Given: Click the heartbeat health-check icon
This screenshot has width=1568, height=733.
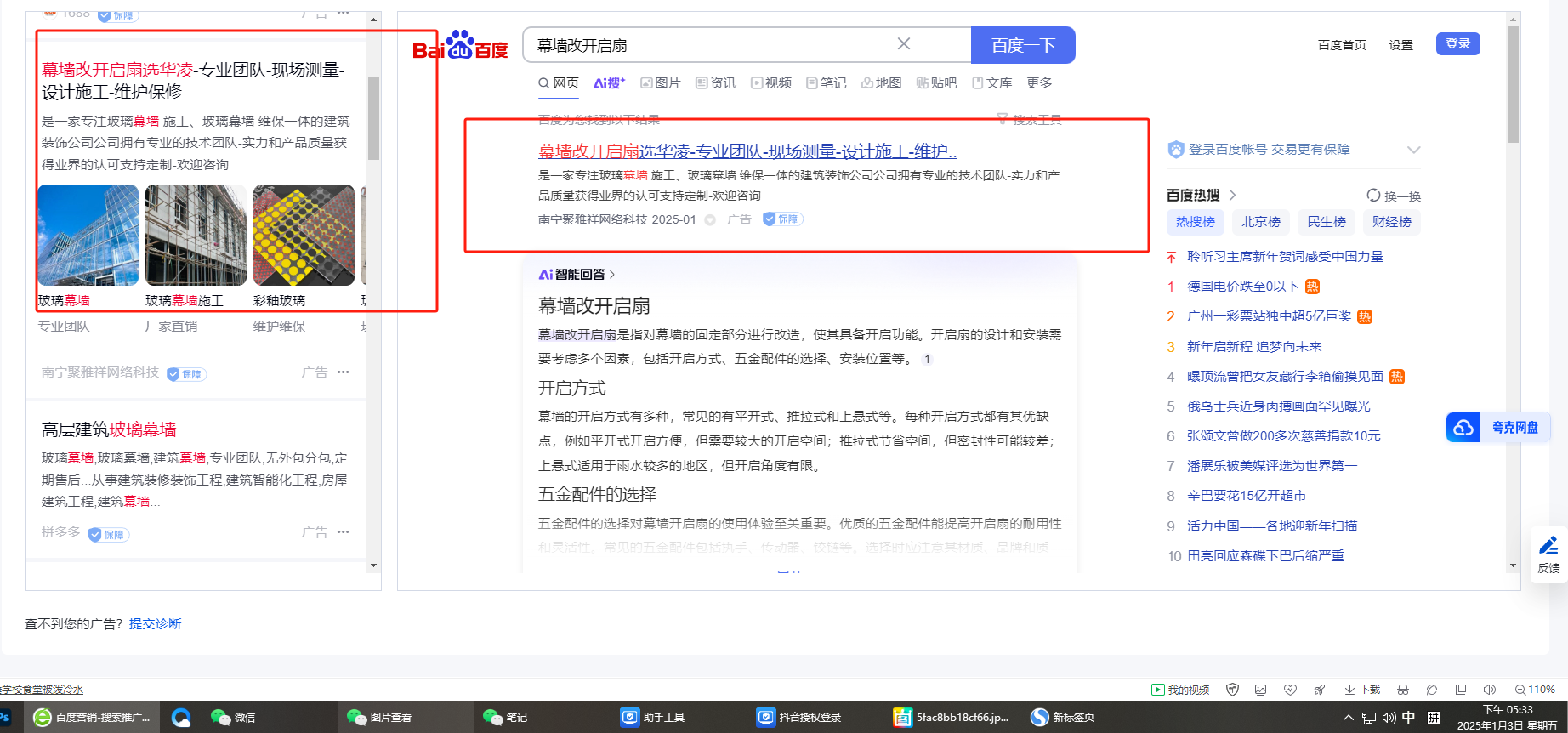Looking at the screenshot, I should click(1290, 690).
